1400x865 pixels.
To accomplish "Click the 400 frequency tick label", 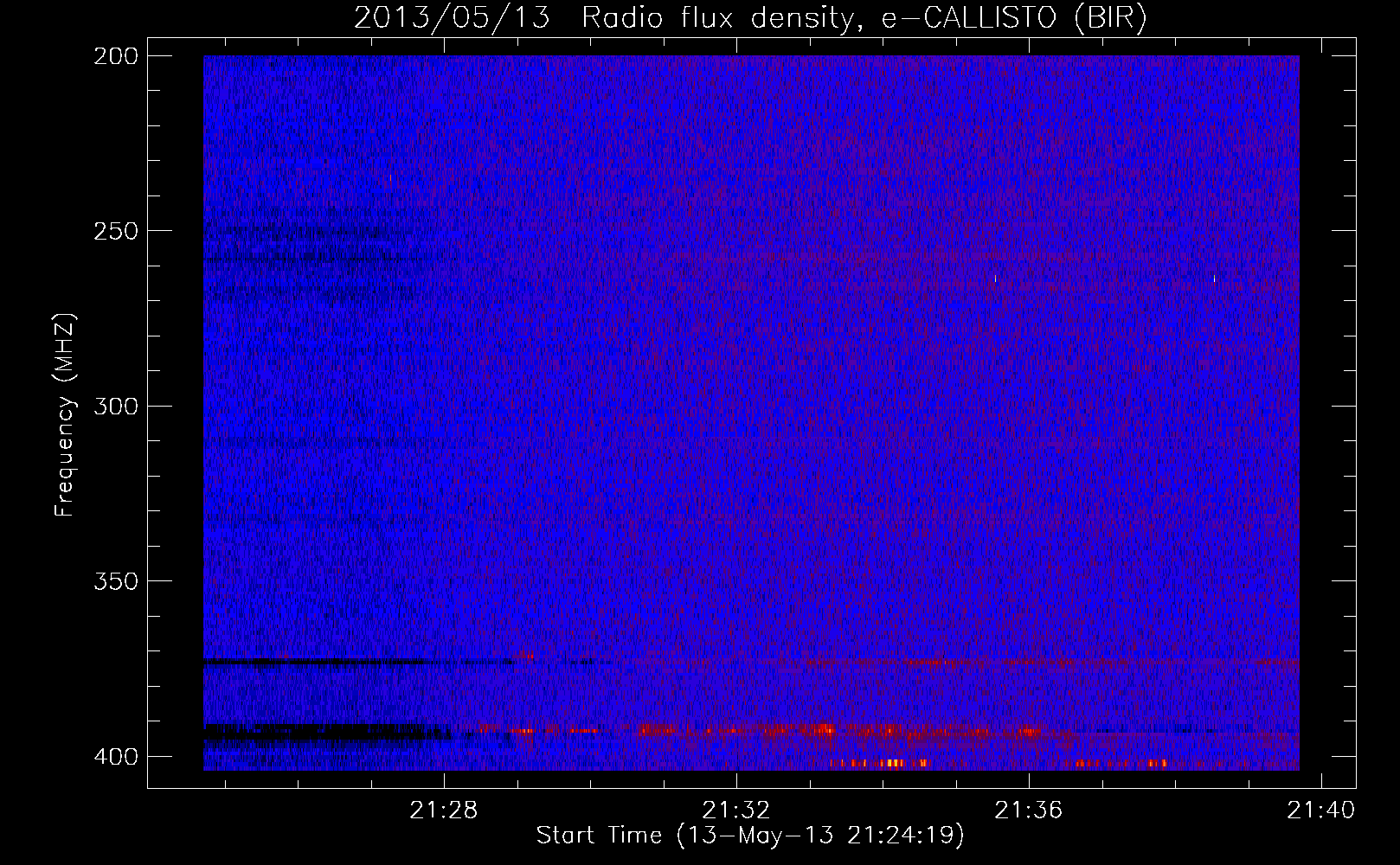I will click(x=116, y=757).
